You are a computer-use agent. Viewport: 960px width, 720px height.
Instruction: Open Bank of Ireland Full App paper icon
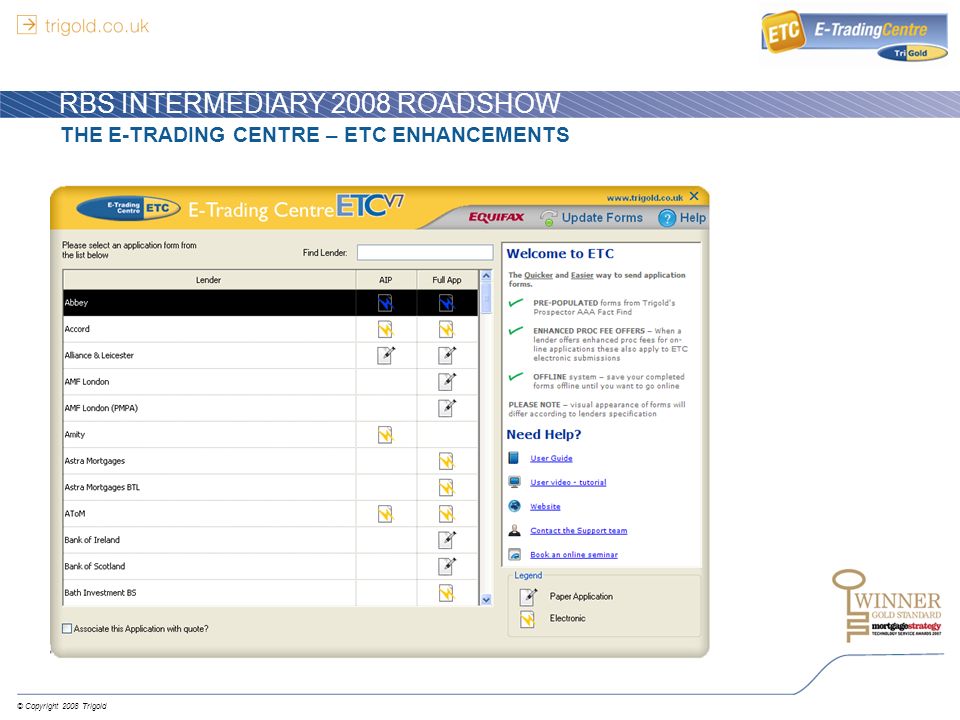[x=447, y=540]
